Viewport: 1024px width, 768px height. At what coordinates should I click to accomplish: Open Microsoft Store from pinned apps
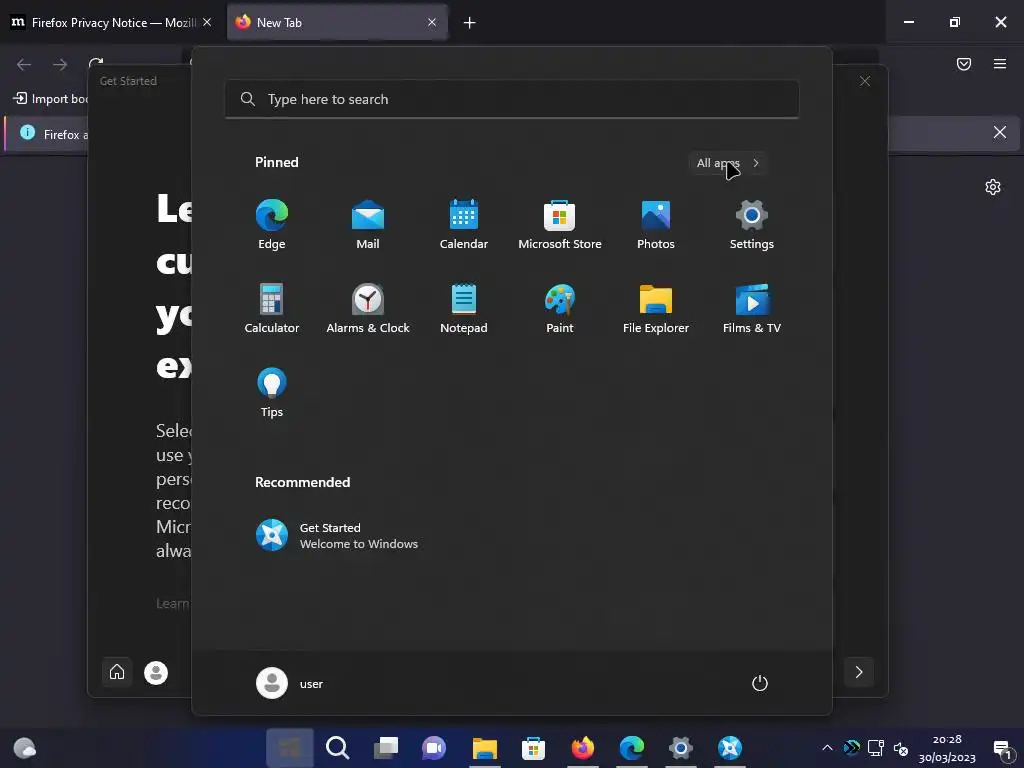[560, 224]
